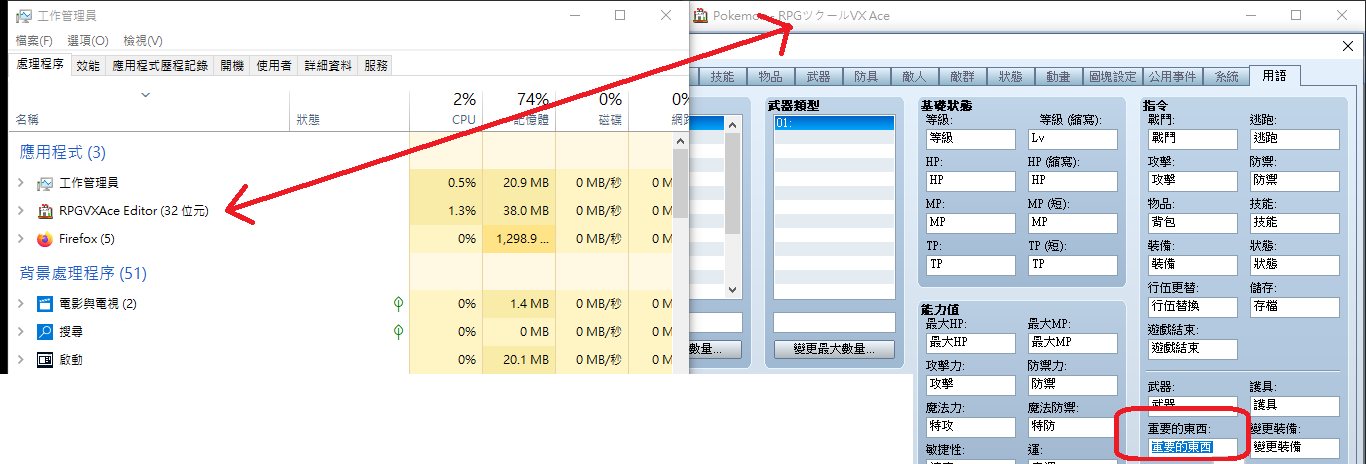
Task: Click the 儲存 field containing 存檔
Action: [x=1294, y=307]
